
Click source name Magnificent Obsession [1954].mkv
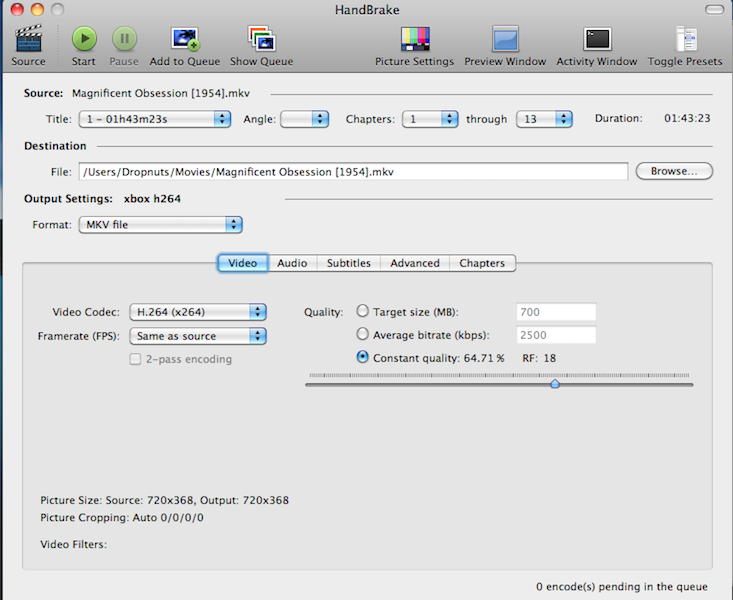161,93
